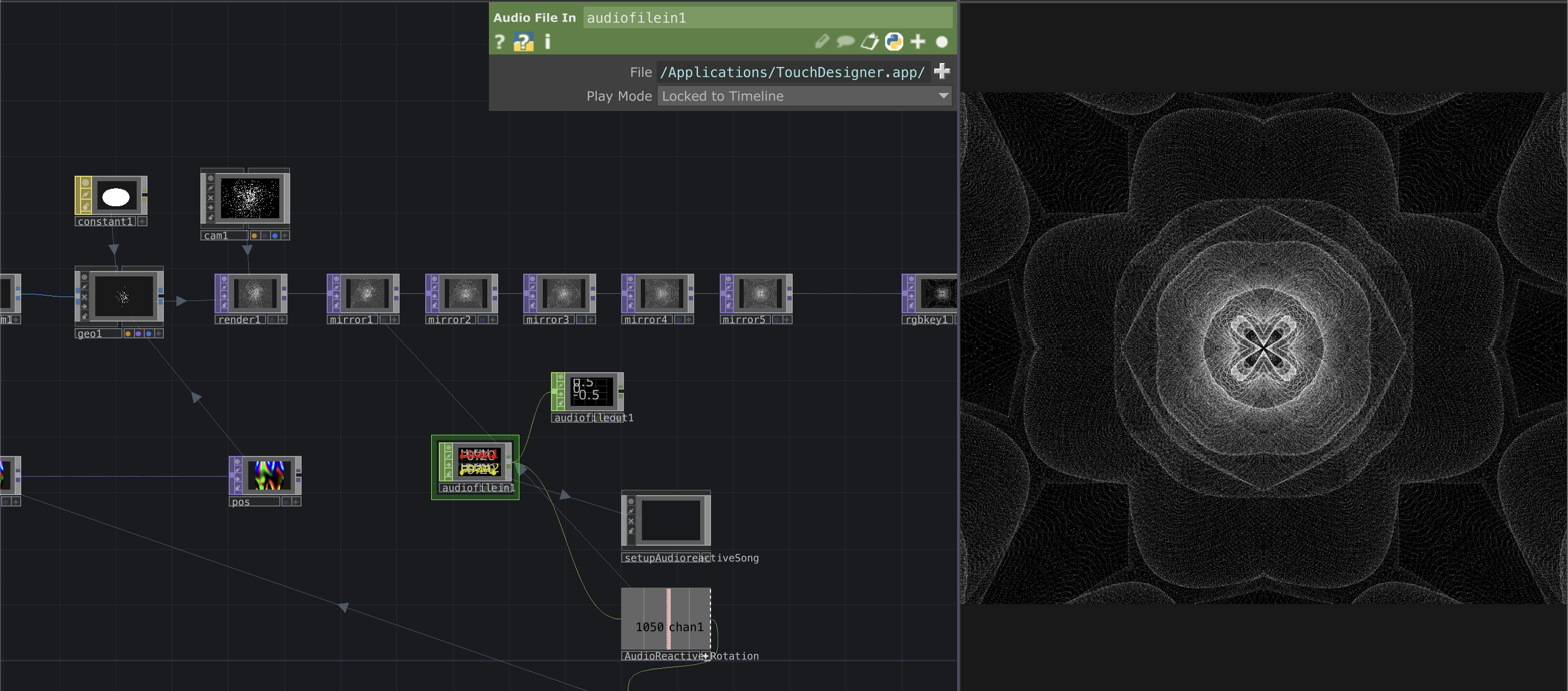Open operator help question mark icon

[x=500, y=41]
